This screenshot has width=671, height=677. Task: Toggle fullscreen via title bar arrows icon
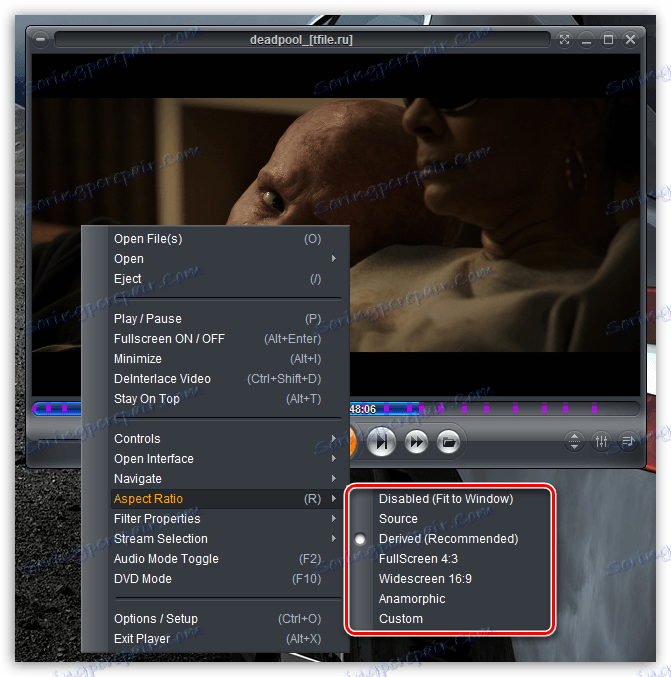(564, 40)
